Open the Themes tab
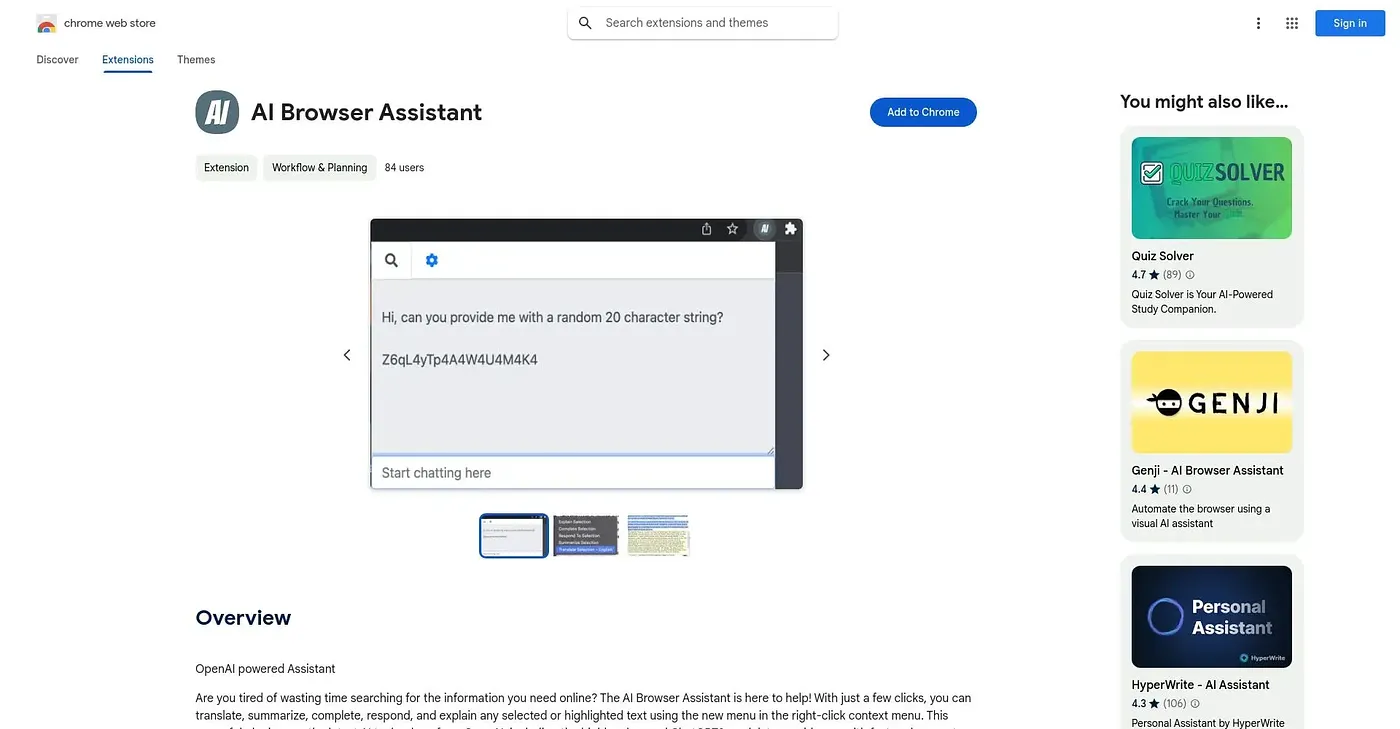Viewport: 1400px width, 729px height. point(196,60)
